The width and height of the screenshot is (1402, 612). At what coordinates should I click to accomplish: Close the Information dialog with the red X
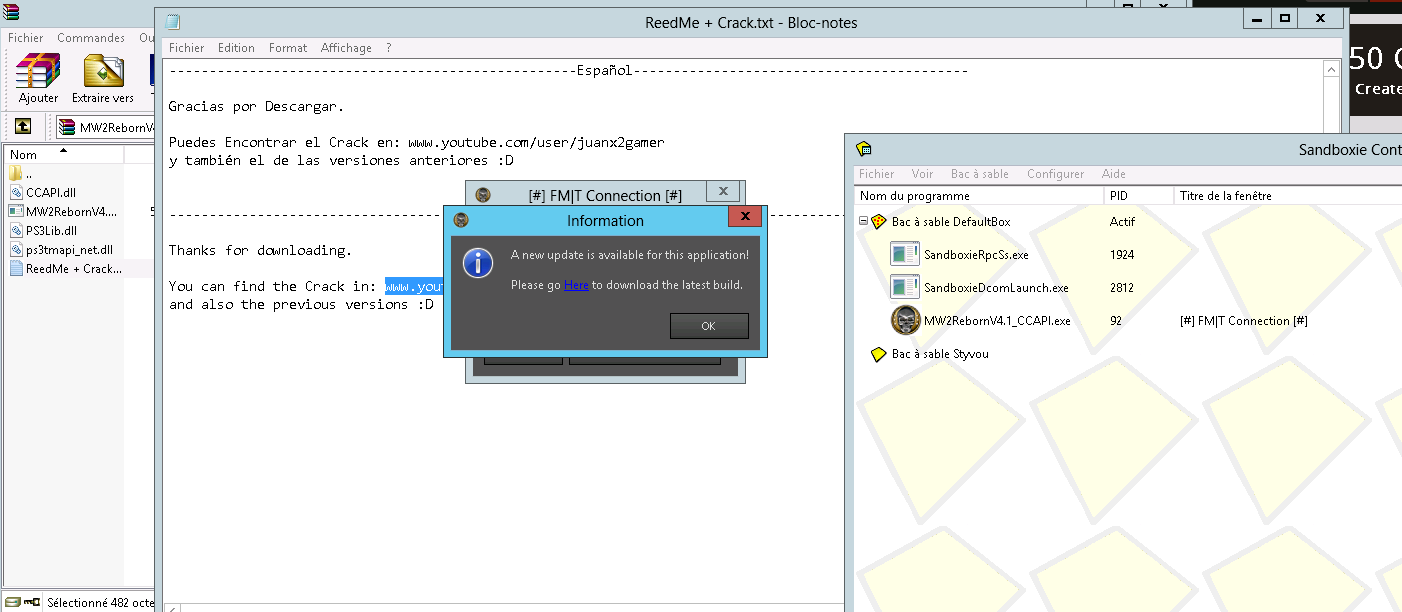click(745, 215)
